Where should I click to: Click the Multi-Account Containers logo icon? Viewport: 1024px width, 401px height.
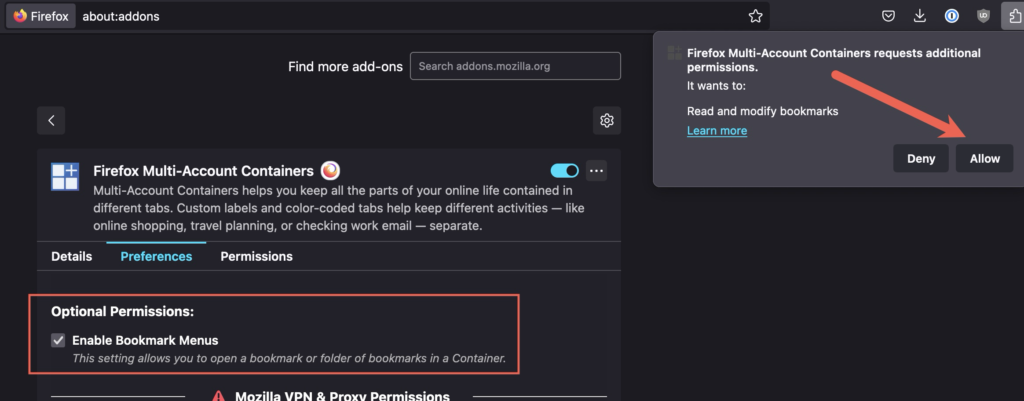pyautogui.click(x=65, y=177)
